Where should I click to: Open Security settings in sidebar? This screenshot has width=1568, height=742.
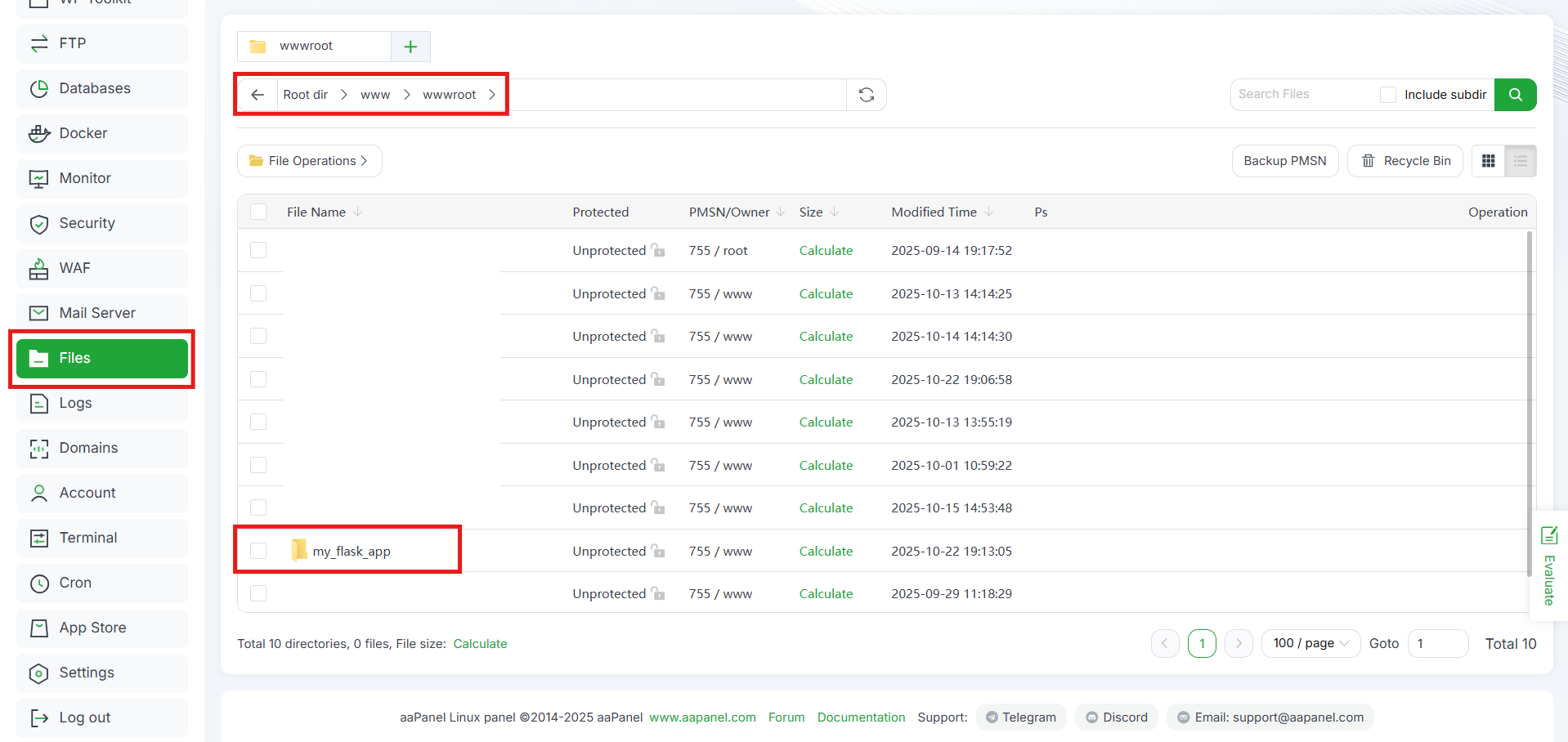(x=102, y=223)
